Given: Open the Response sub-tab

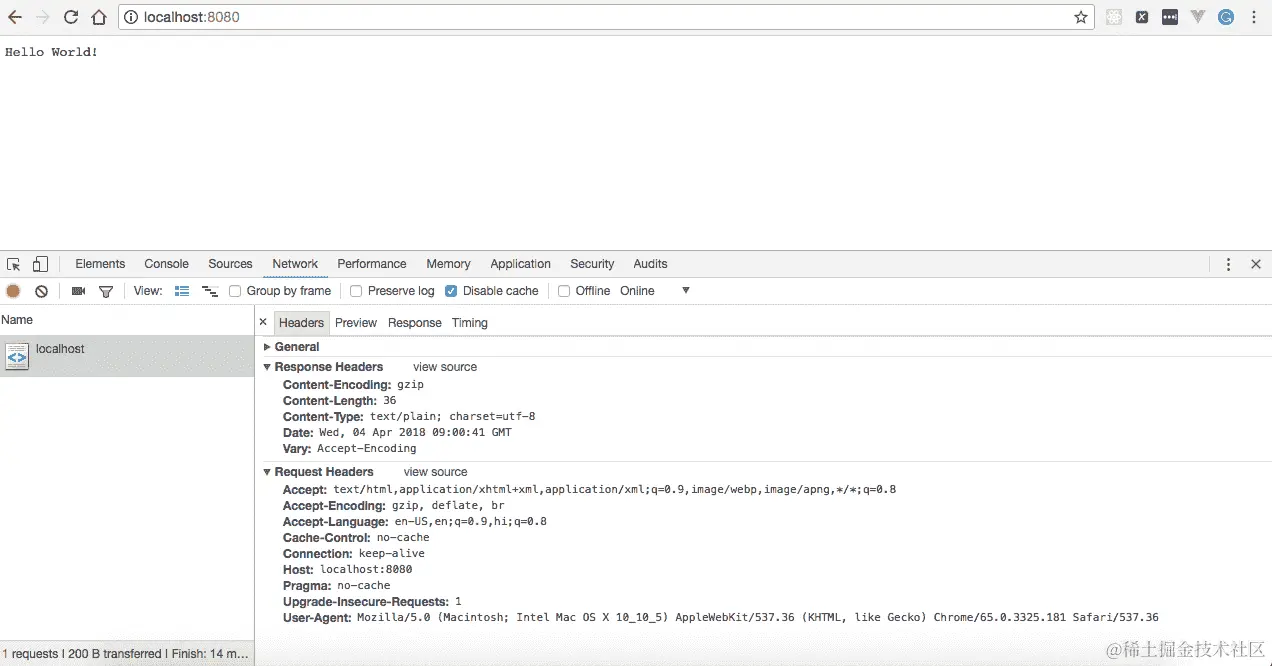Looking at the screenshot, I should [x=414, y=323].
